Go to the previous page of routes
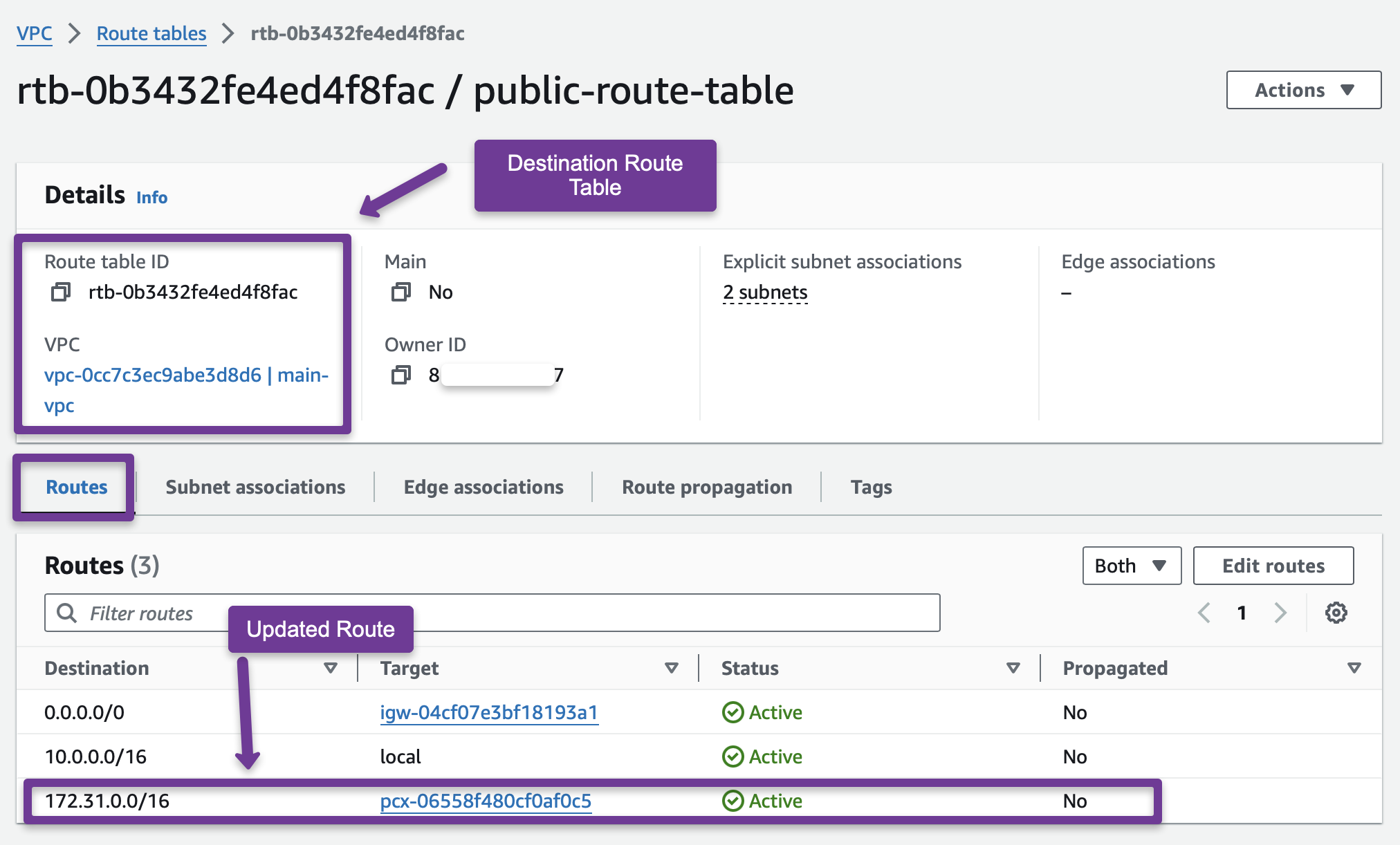Screen dimensions: 1400x845 click(x=1204, y=613)
